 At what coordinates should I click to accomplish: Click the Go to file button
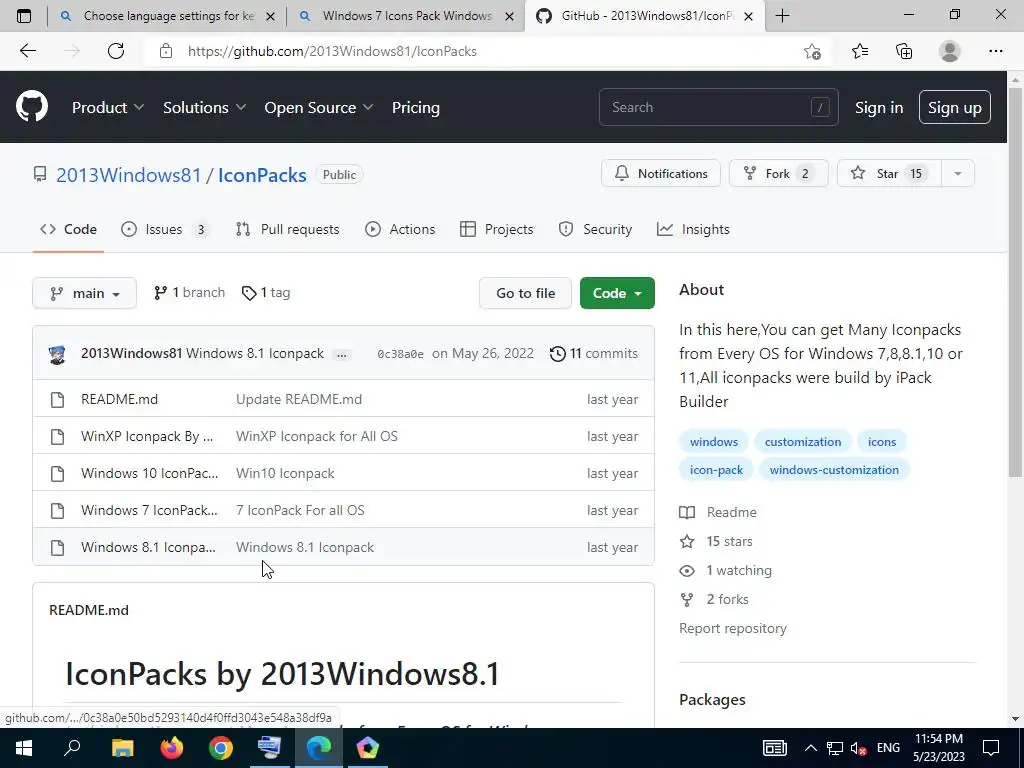[525, 293]
